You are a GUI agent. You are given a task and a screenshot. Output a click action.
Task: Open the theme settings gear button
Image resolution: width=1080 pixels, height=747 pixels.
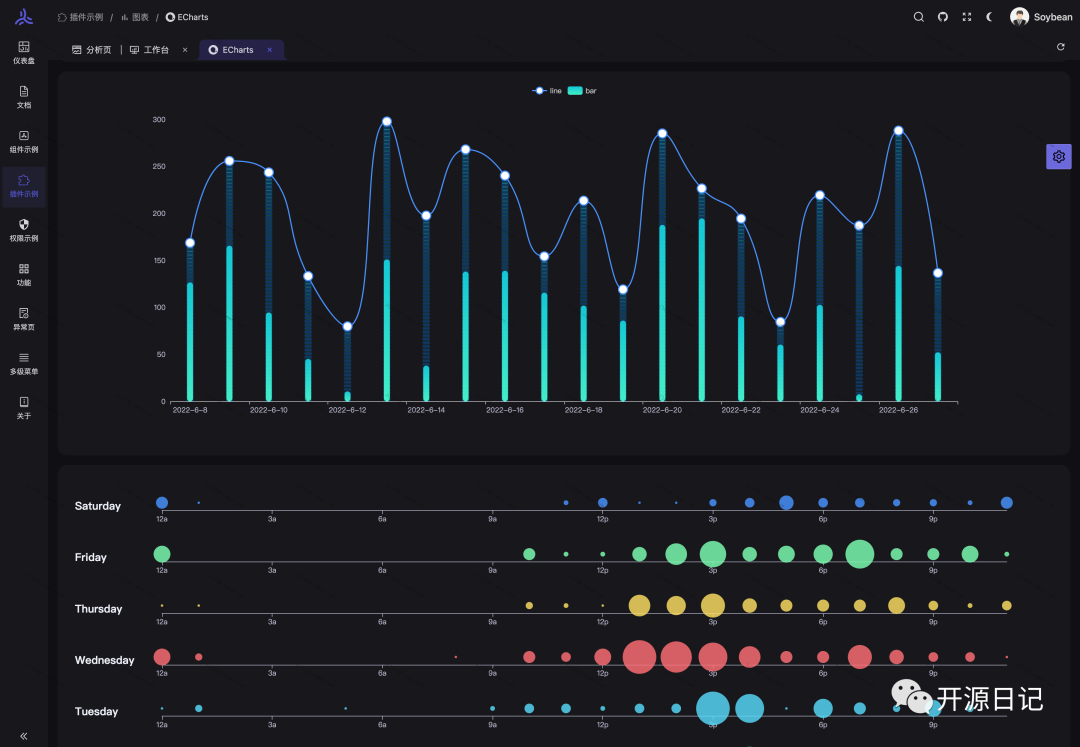tap(1059, 157)
